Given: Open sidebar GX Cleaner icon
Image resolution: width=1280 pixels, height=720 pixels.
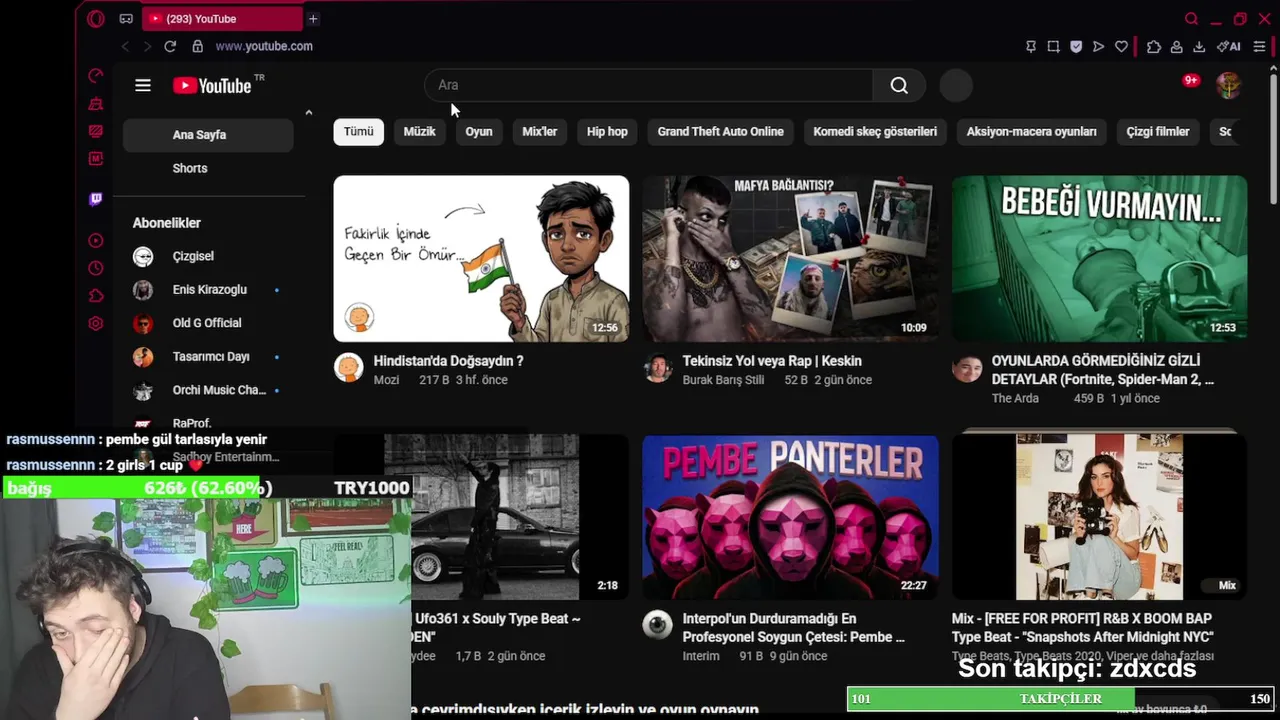Looking at the screenshot, I should pos(96,104).
